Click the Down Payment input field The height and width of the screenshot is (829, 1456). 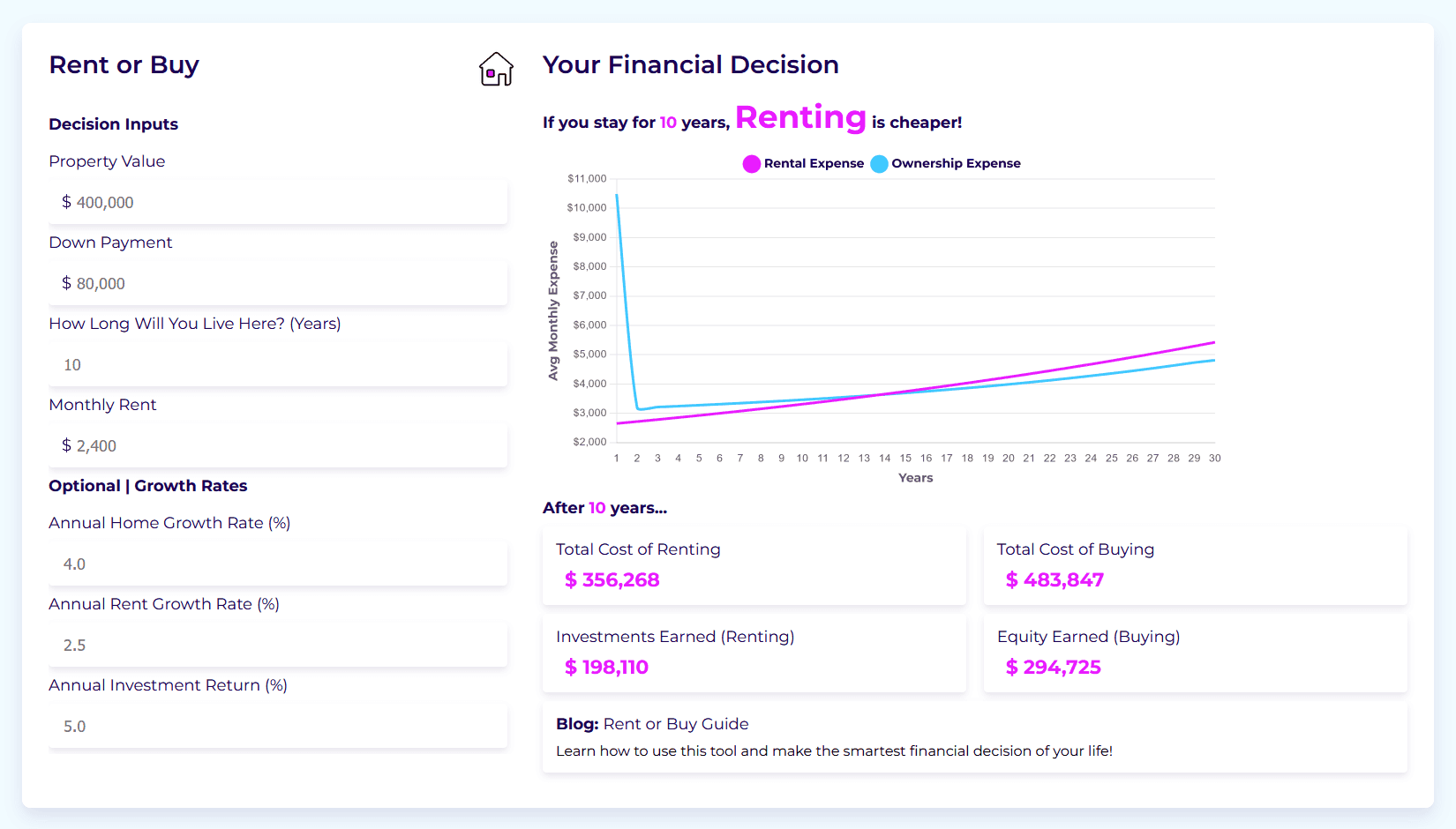click(278, 283)
